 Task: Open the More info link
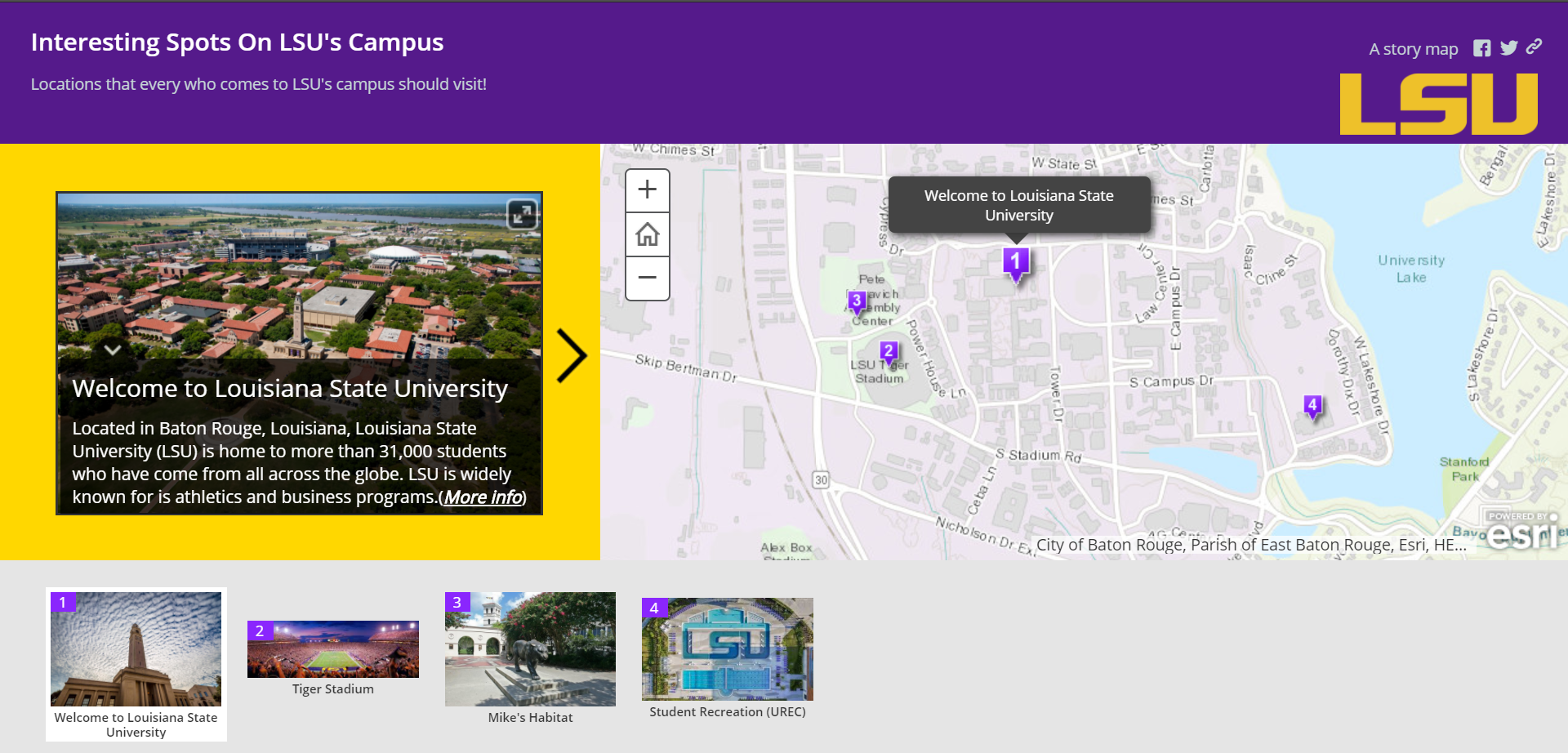point(483,497)
